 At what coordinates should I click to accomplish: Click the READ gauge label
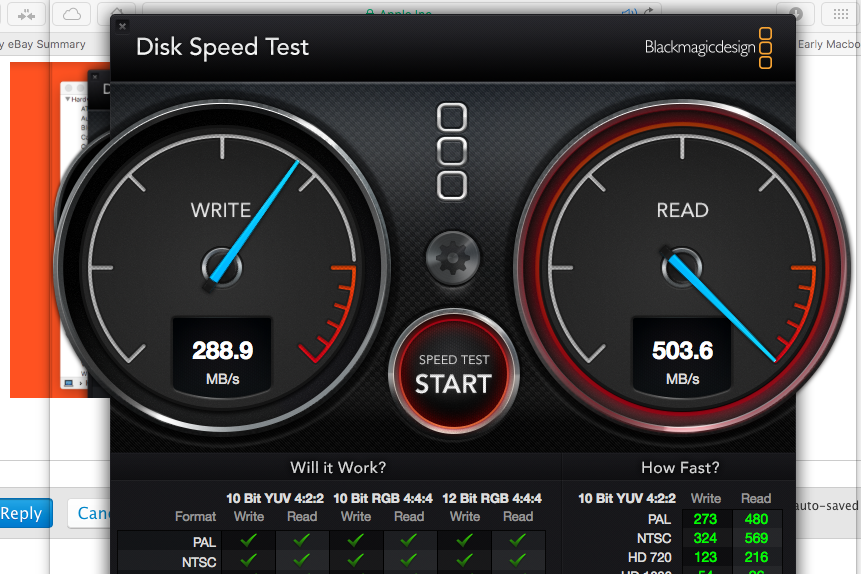click(683, 210)
